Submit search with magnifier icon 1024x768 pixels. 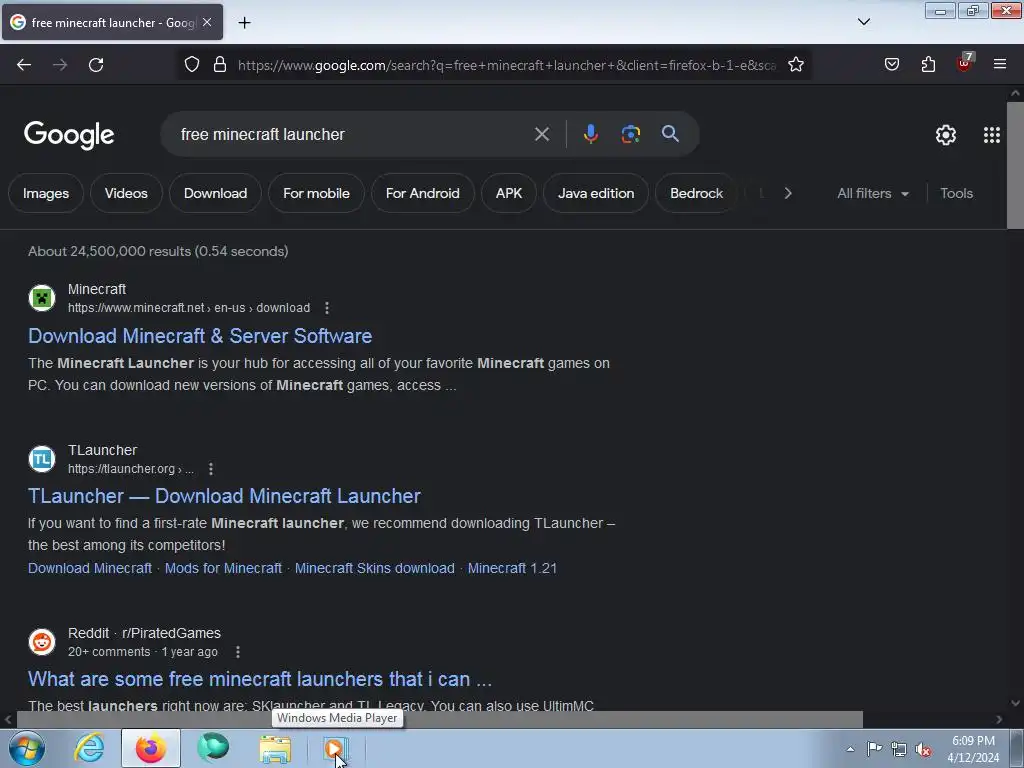(670, 134)
